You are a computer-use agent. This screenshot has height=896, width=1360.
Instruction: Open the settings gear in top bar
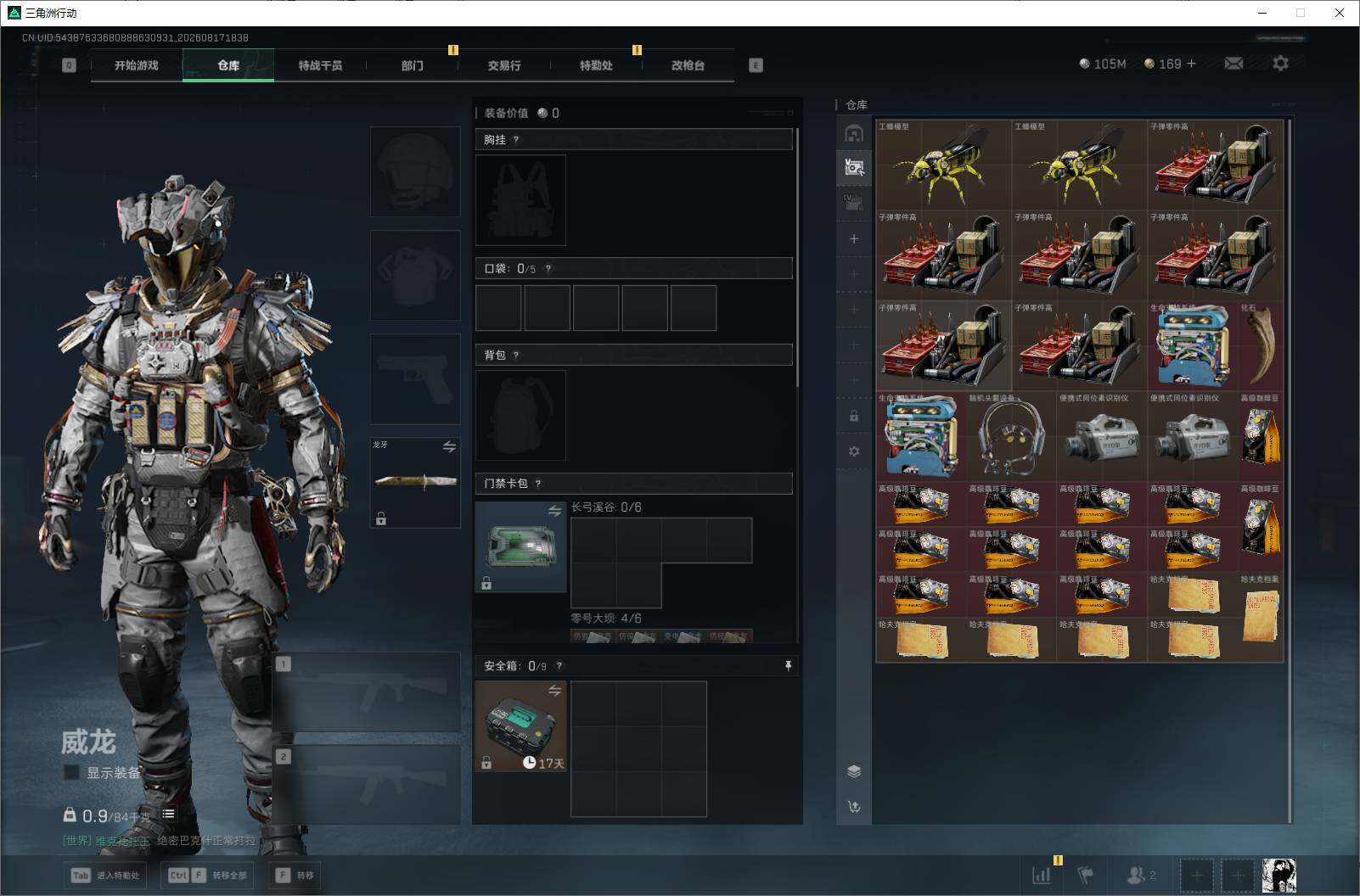click(x=1280, y=64)
